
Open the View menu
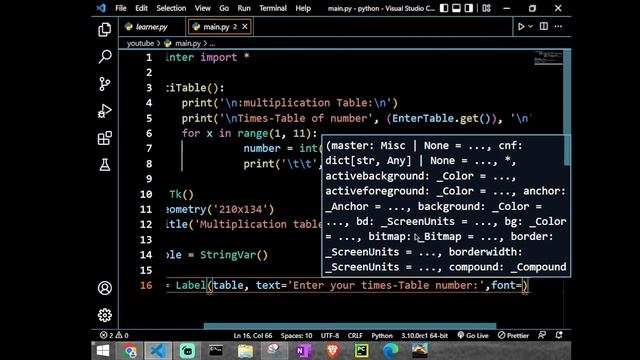202,8
